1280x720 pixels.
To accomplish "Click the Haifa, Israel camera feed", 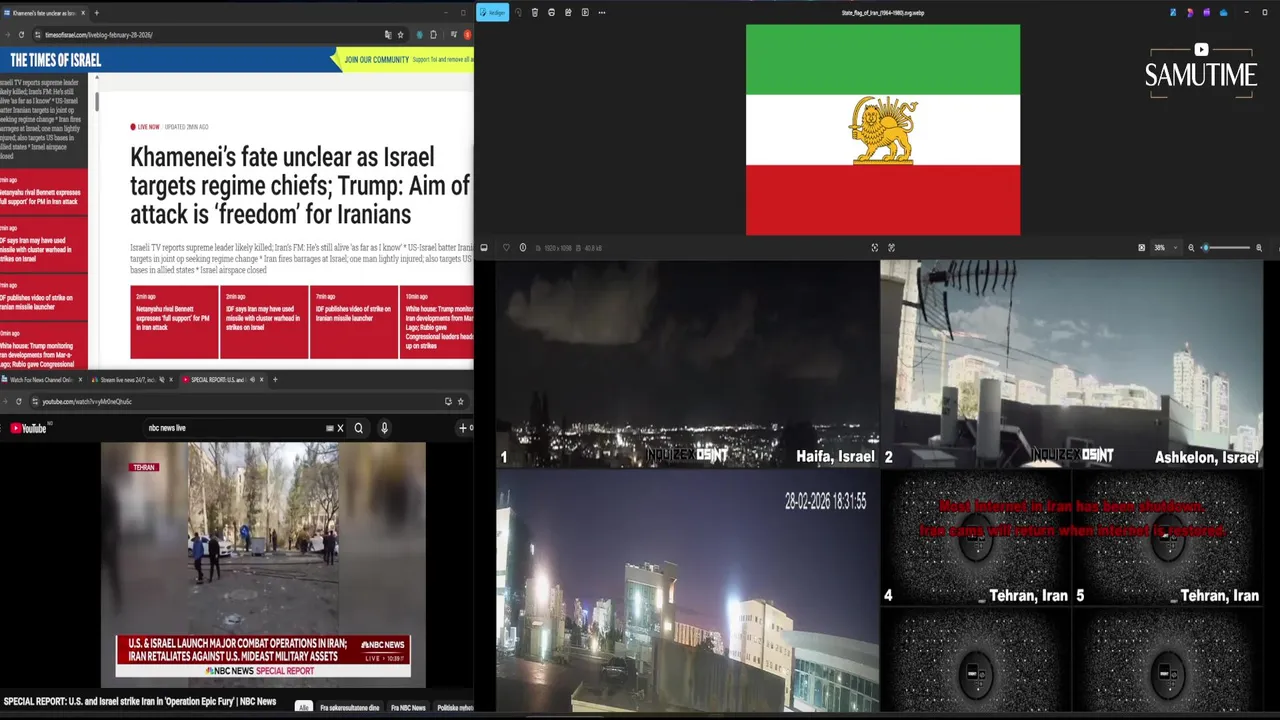I will pyautogui.click(x=687, y=364).
